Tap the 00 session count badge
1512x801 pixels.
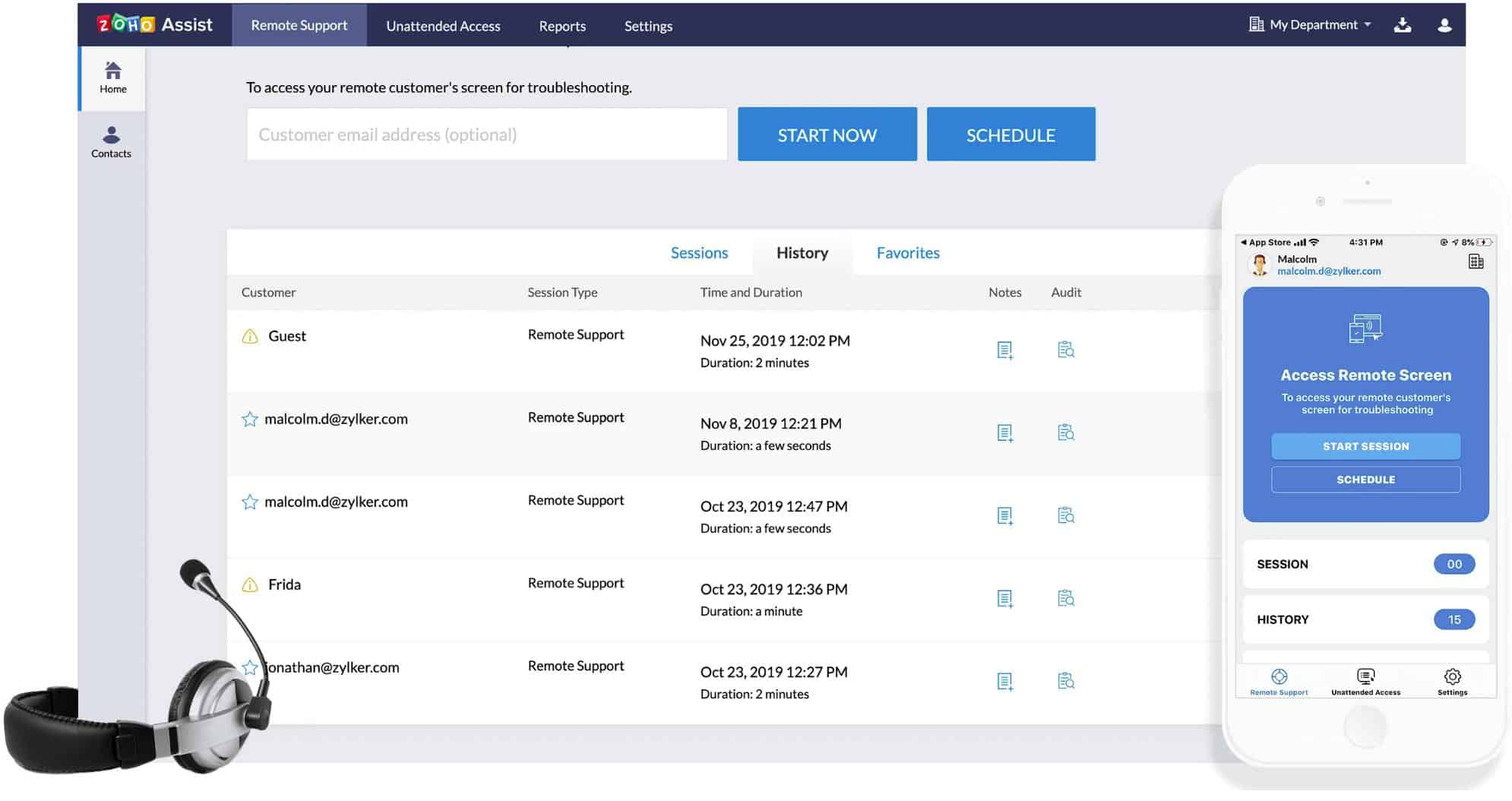click(x=1453, y=564)
